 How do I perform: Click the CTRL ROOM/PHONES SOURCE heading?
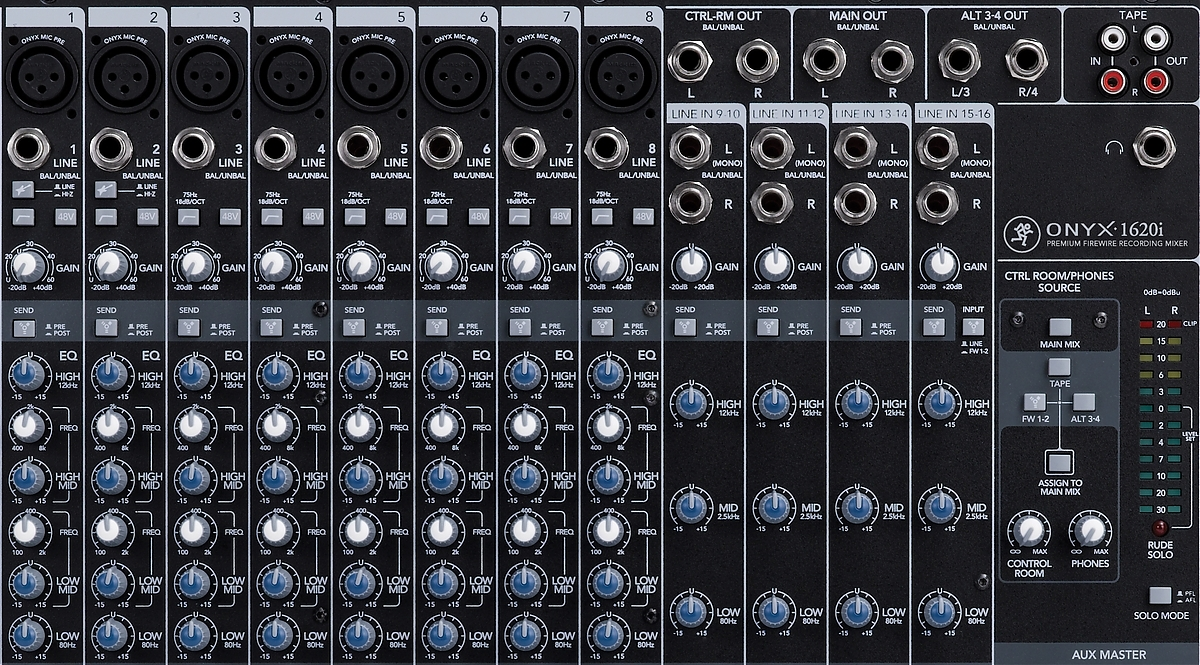tap(1059, 282)
